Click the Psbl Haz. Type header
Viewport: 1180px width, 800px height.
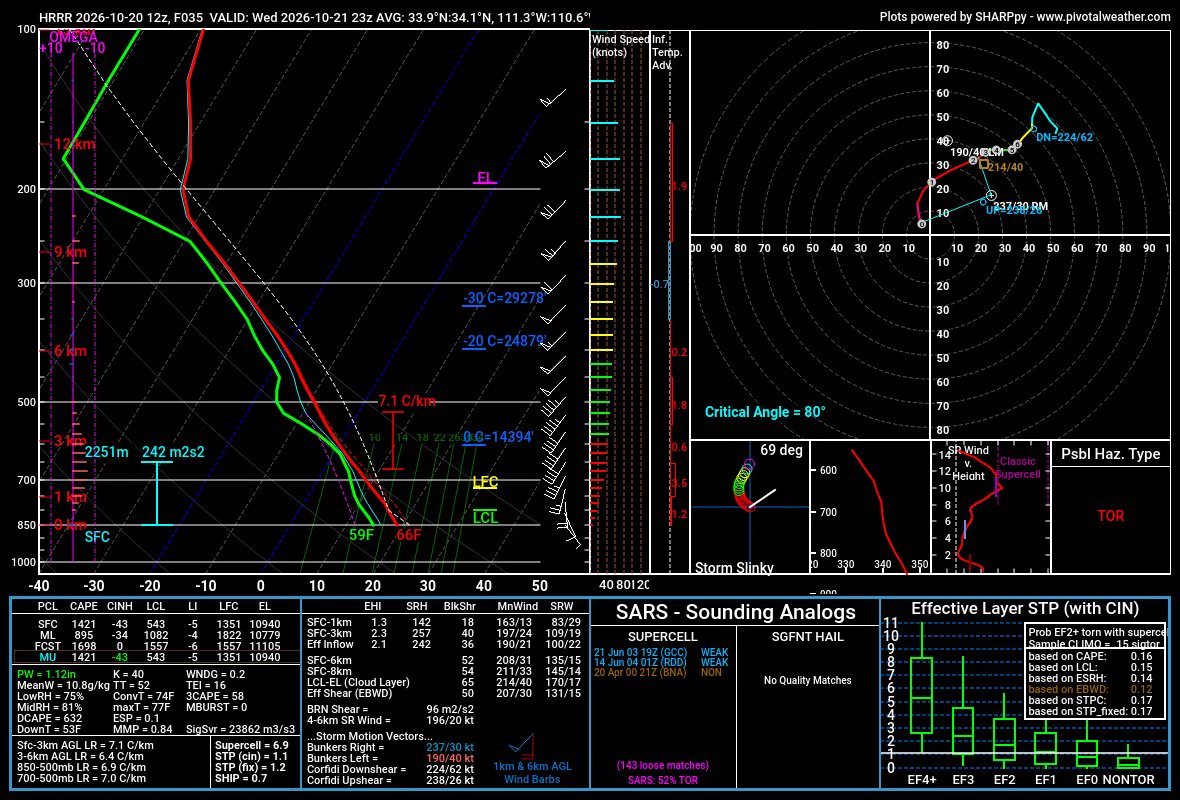coord(1110,454)
